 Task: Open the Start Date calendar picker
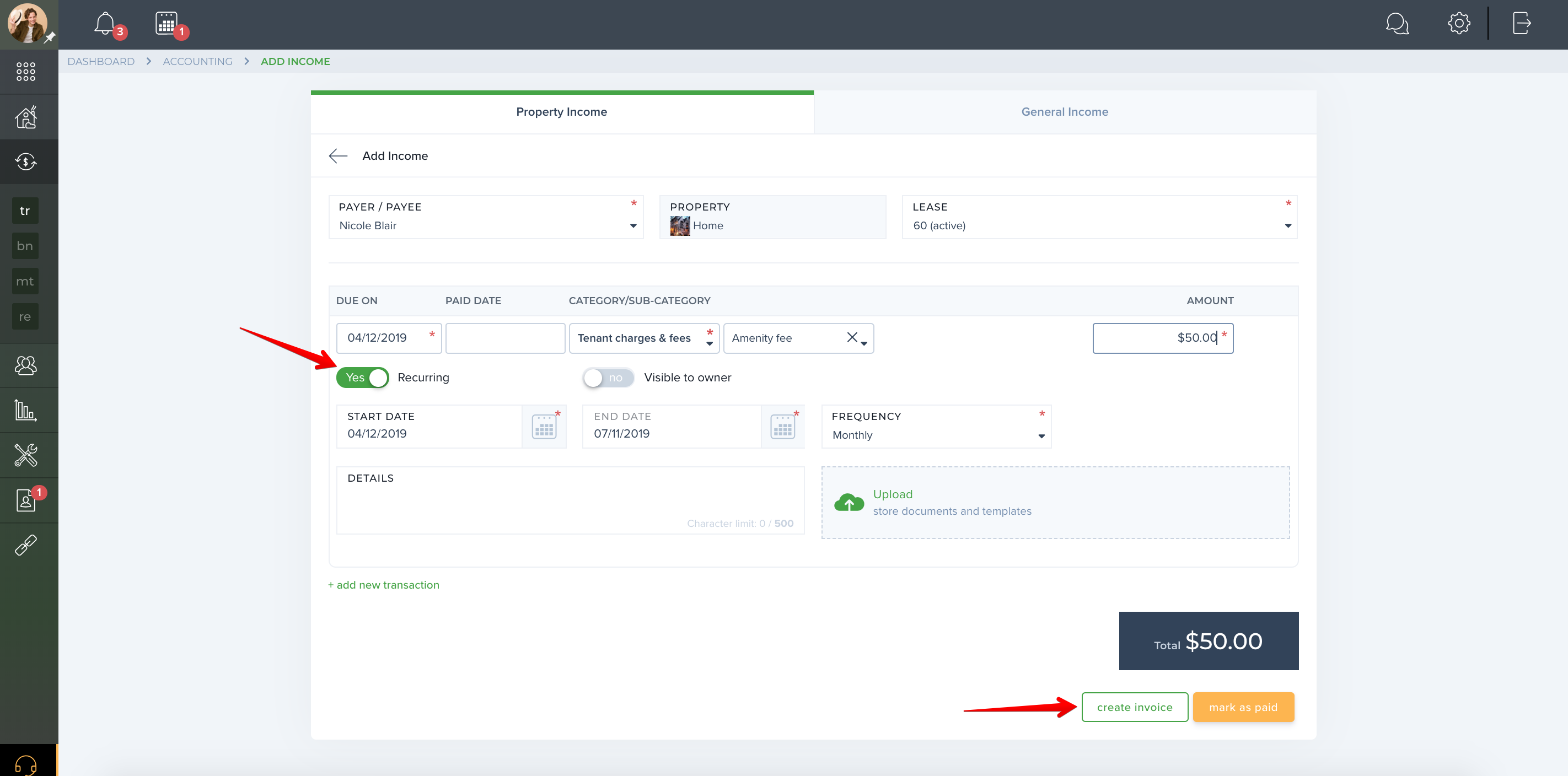click(x=544, y=427)
